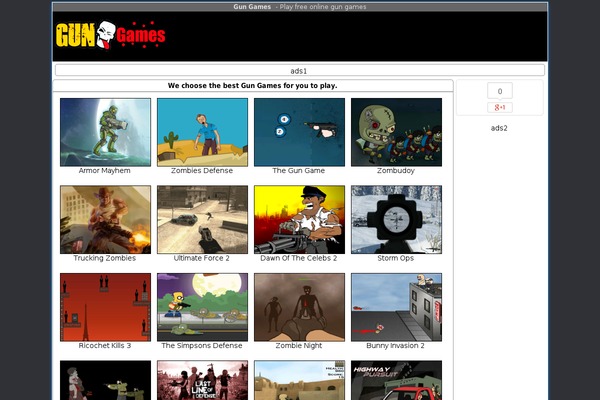Open the Zombies Defense game thumbnail
The width and height of the screenshot is (600, 400).
[202, 132]
